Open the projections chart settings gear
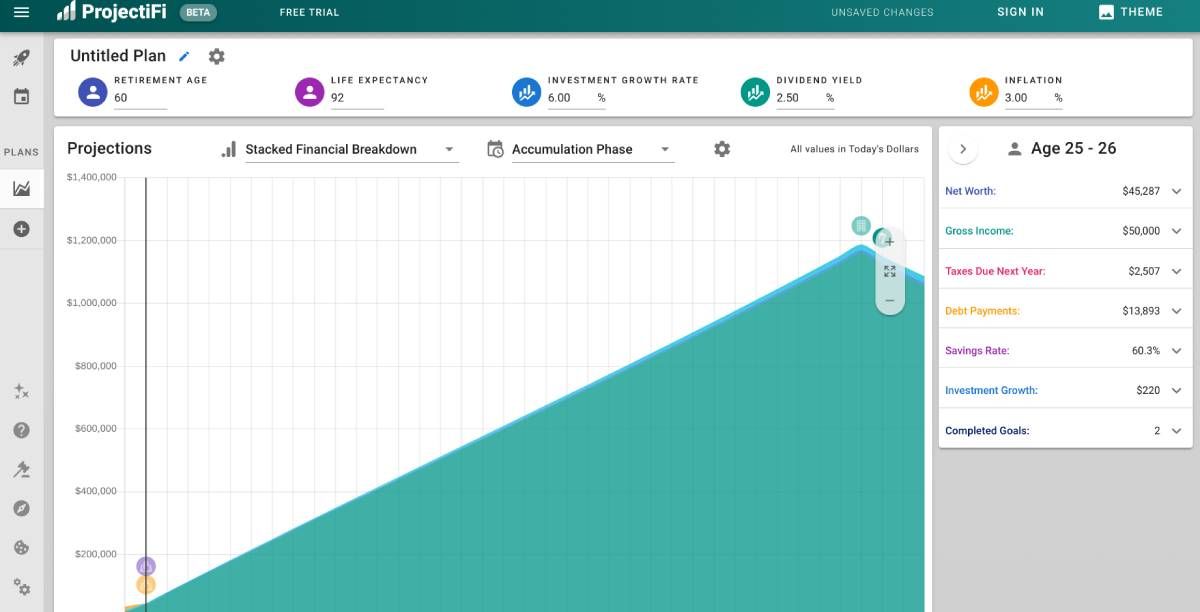Screen dimensions: 1200x612 [722, 149]
